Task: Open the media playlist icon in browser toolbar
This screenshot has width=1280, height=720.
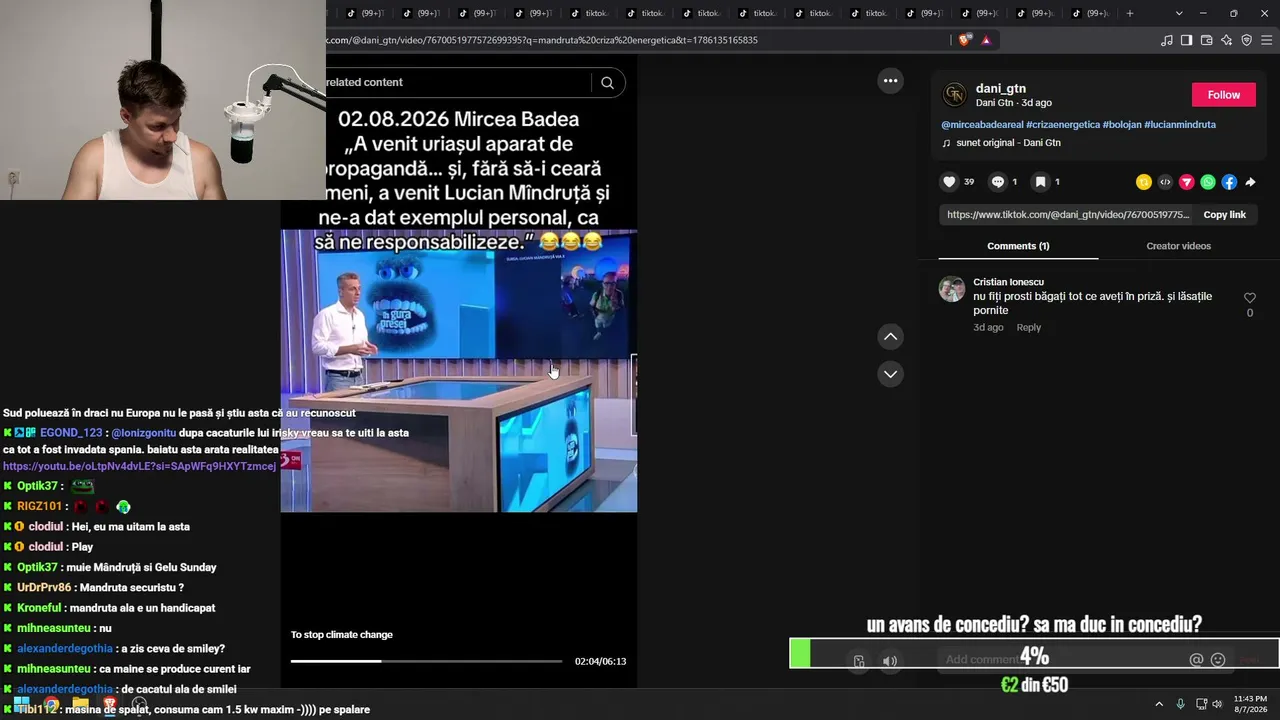Action: [1167, 40]
